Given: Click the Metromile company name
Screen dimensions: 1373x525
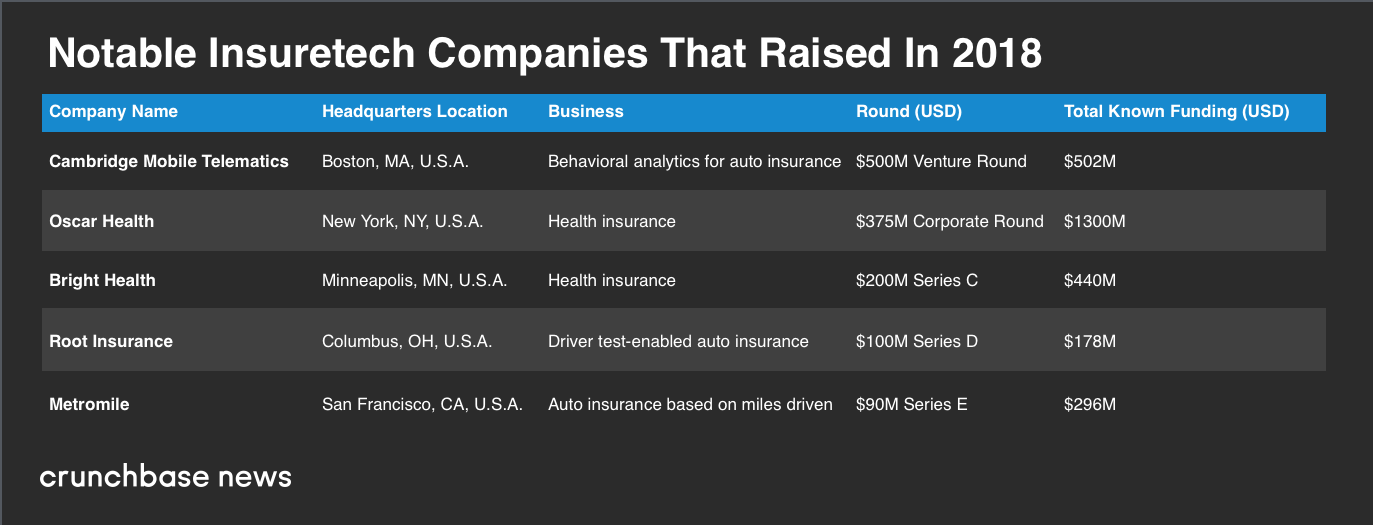Looking at the screenshot, I should pyautogui.click(x=89, y=404).
